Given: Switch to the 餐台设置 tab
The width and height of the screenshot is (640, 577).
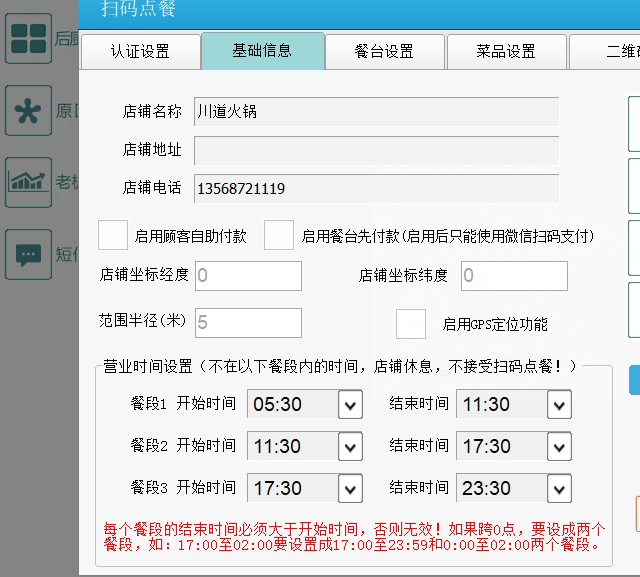Looking at the screenshot, I should click(x=385, y=52).
